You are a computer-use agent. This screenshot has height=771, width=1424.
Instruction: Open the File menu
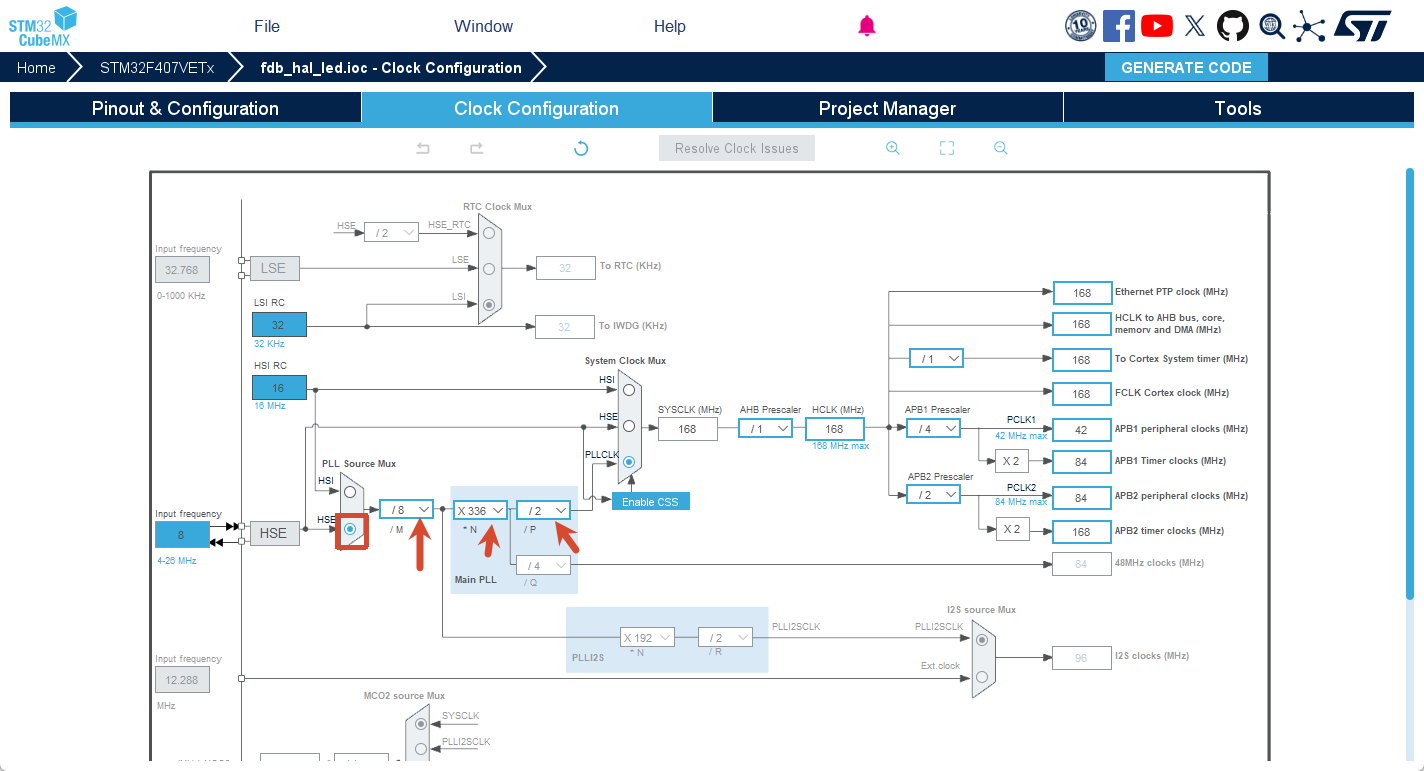point(267,26)
